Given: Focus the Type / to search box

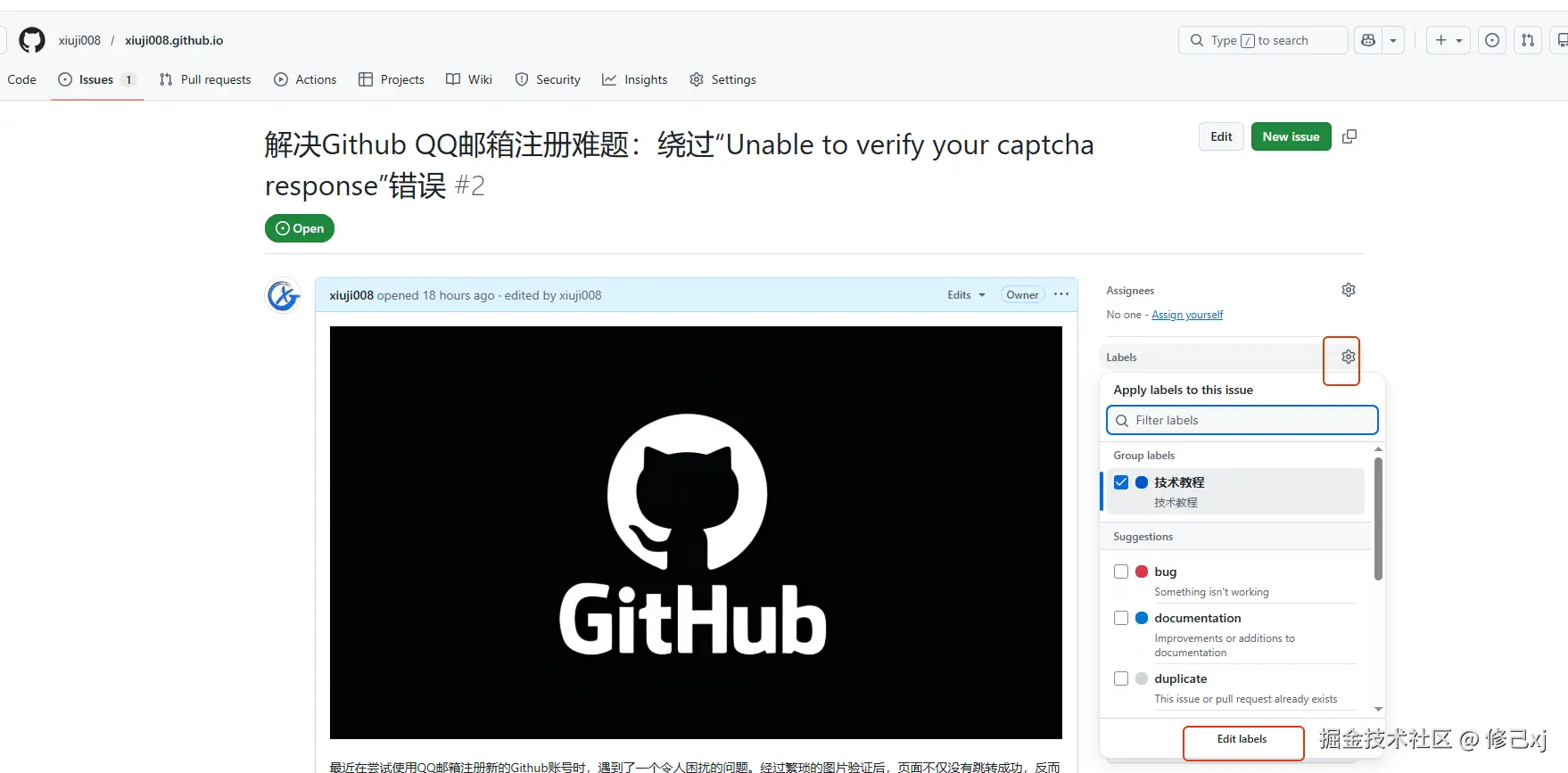Looking at the screenshot, I should point(1263,40).
